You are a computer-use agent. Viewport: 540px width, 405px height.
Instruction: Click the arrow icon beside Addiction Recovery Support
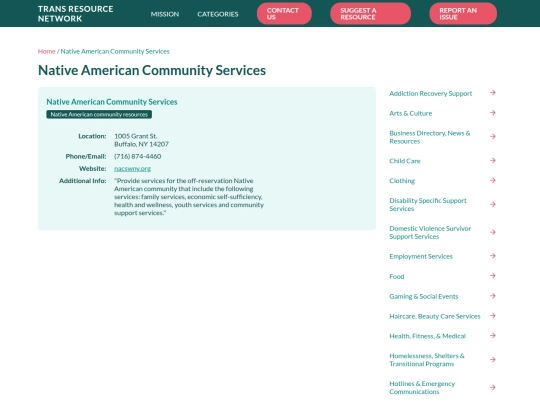pos(493,93)
